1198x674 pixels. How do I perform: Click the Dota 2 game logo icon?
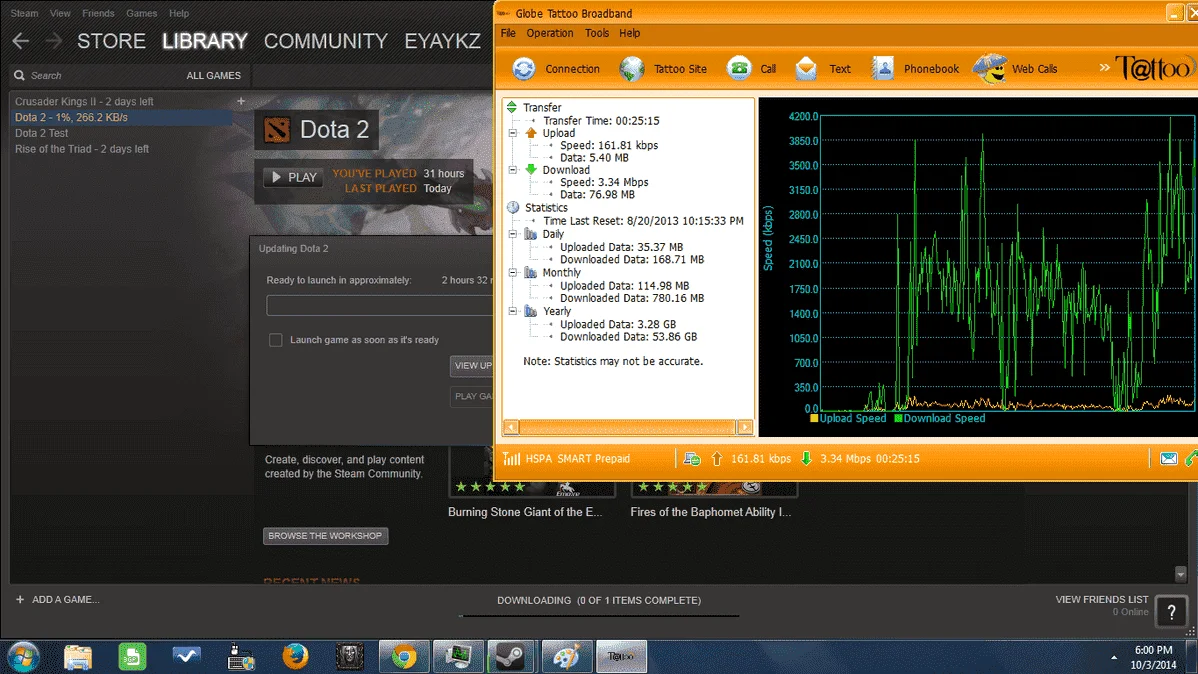point(277,130)
